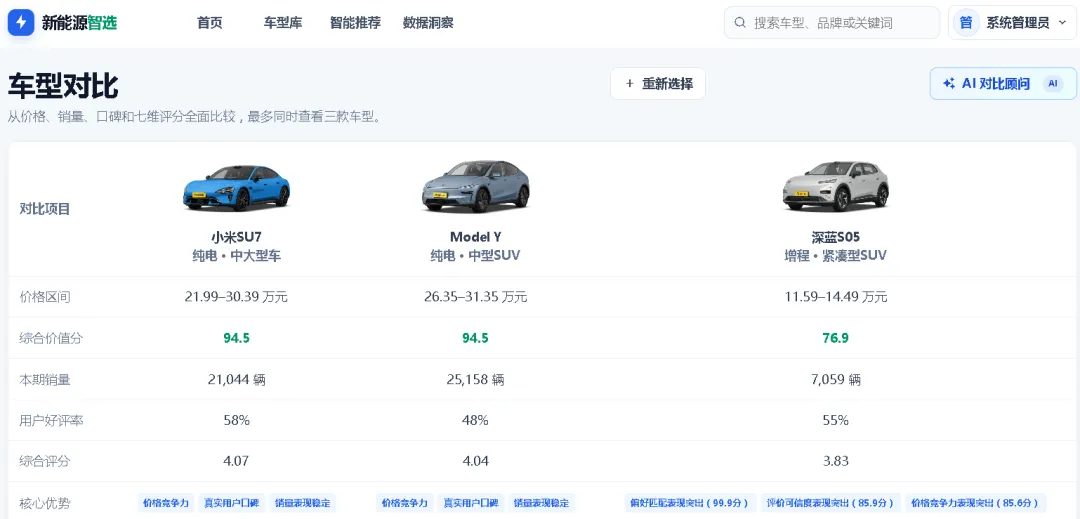The height and width of the screenshot is (519, 1080).
Task: Click the 小米SU7 sales 21,044 辆
Action: (236, 379)
